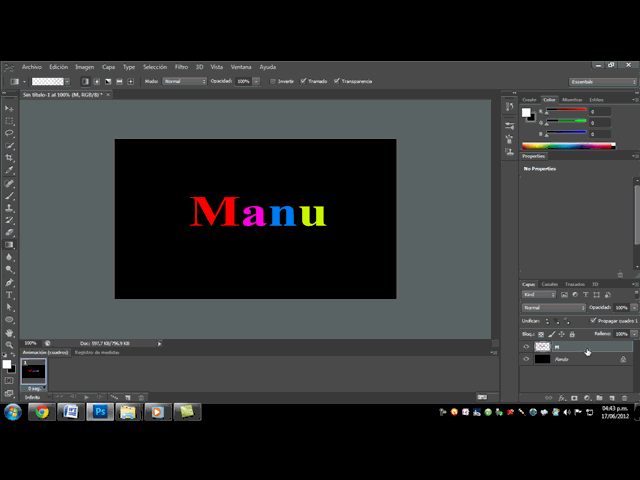Play the frame animation
Screen dimensions: 640x480
[87, 397]
